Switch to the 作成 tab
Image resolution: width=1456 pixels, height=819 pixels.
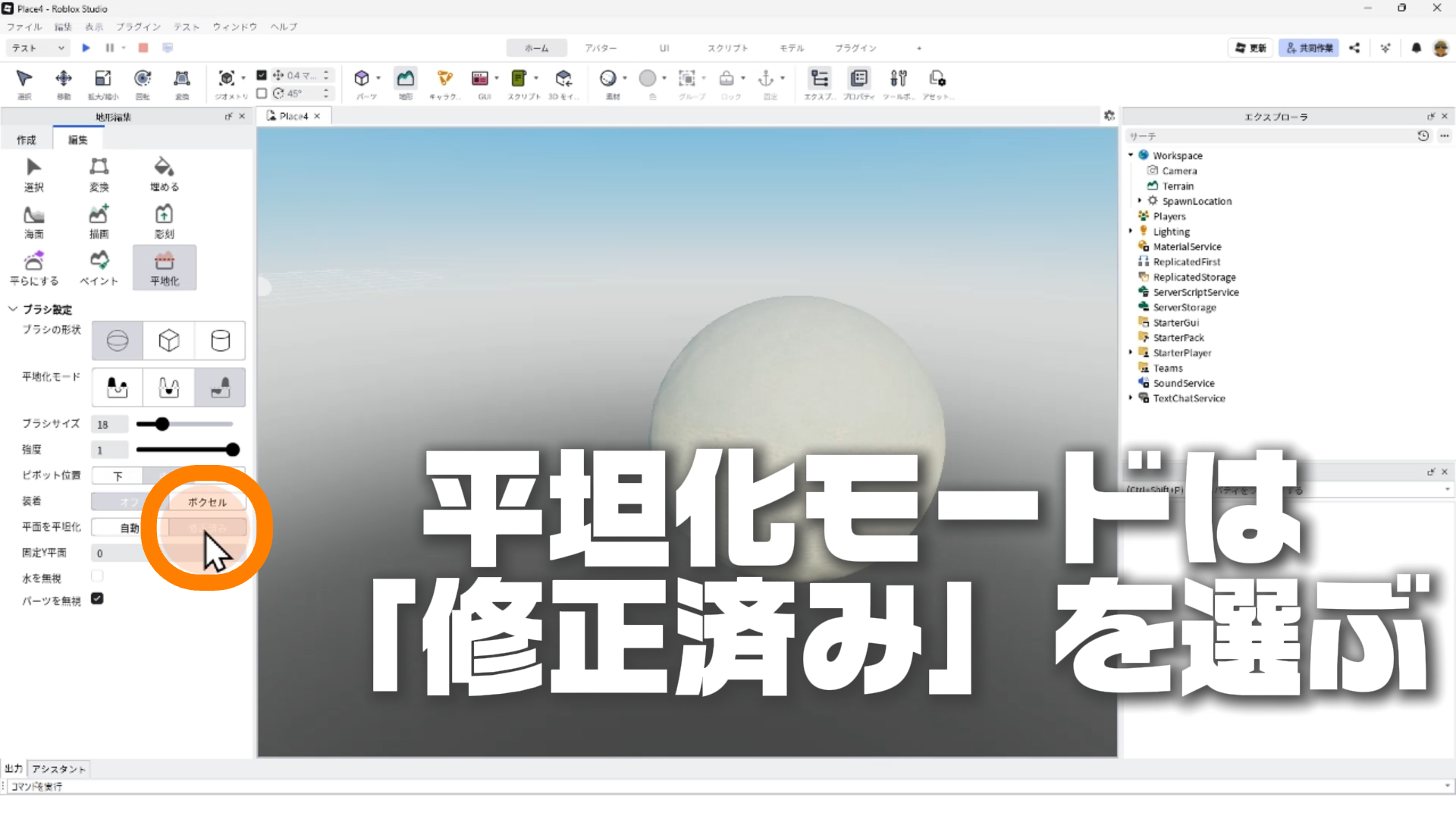click(27, 140)
